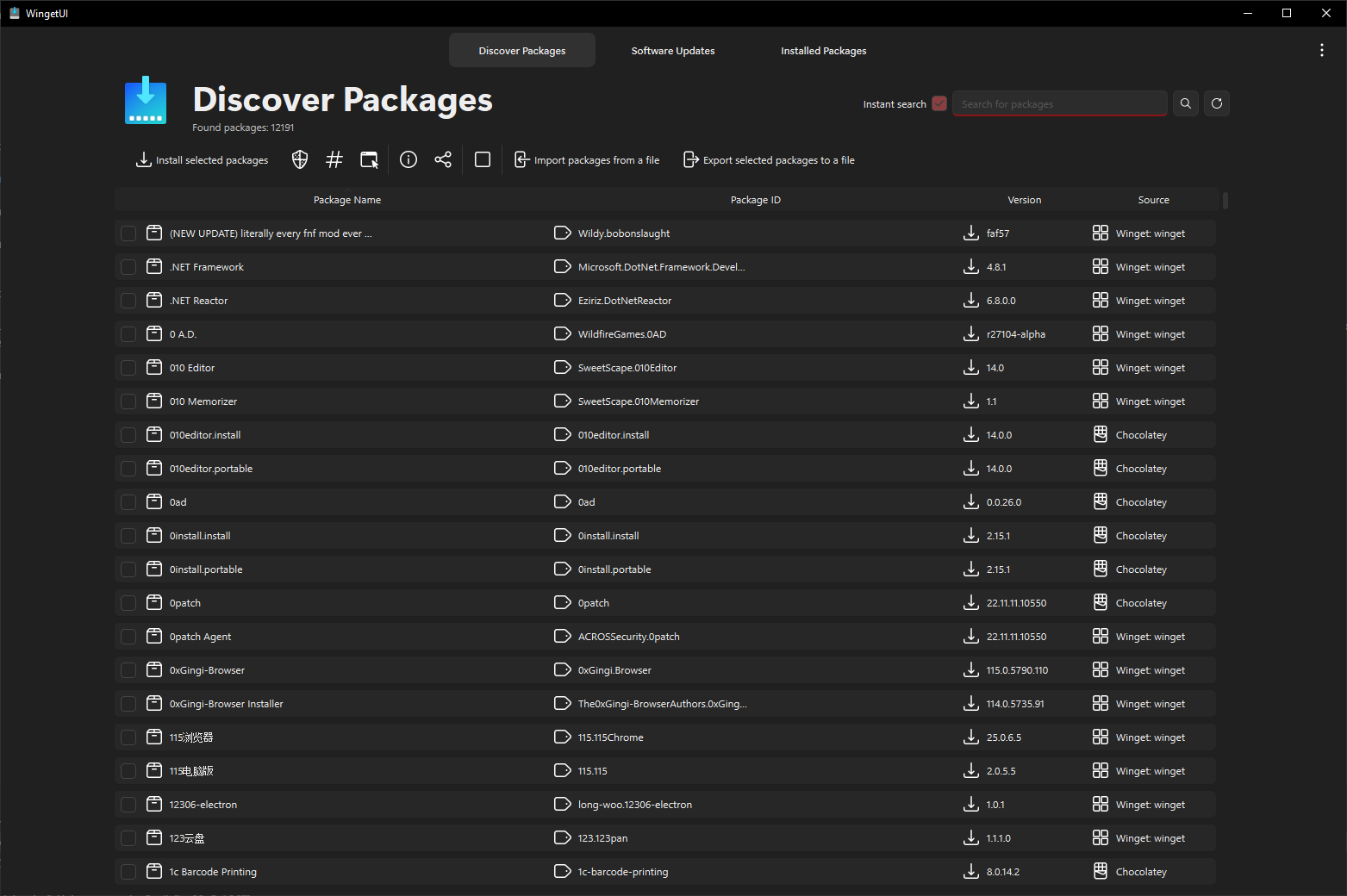The width and height of the screenshot is (1347, 896).
Task: Tick the 0patch row checkbox
Action: (128, 603)
